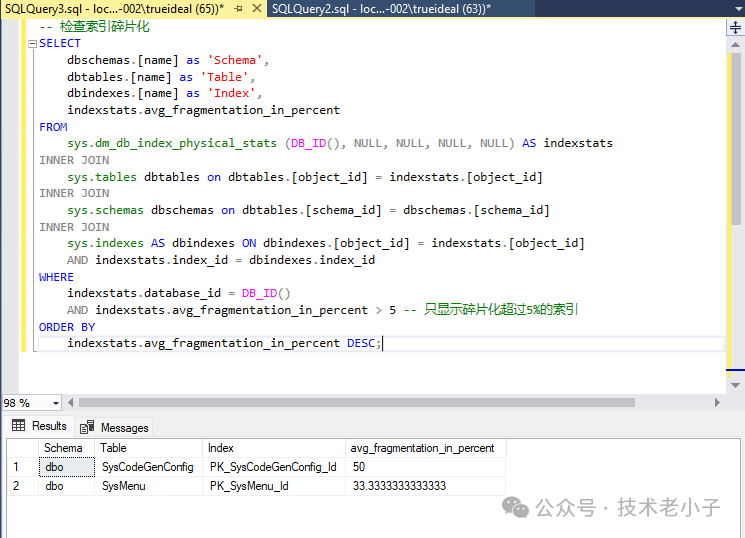Select the dbo cell in row 2
The image size is (745, 538).
tap(67, 486)
